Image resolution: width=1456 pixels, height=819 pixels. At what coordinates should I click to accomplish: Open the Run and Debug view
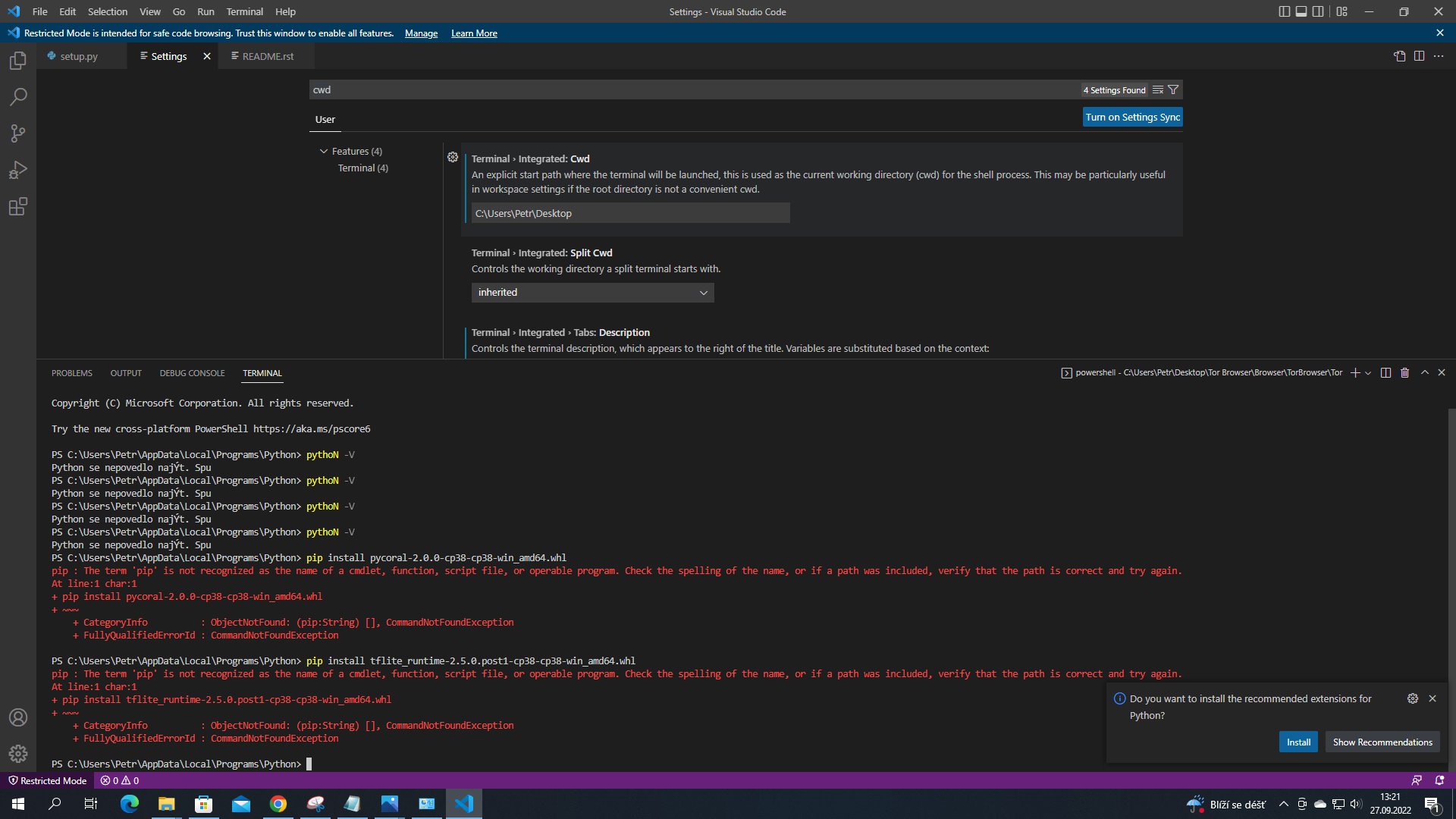(18, 170)
